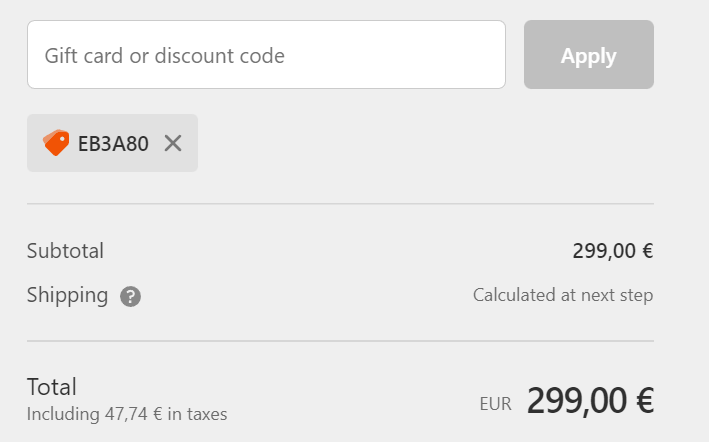Click the large total amount 299,00 €

click(590, 401)
